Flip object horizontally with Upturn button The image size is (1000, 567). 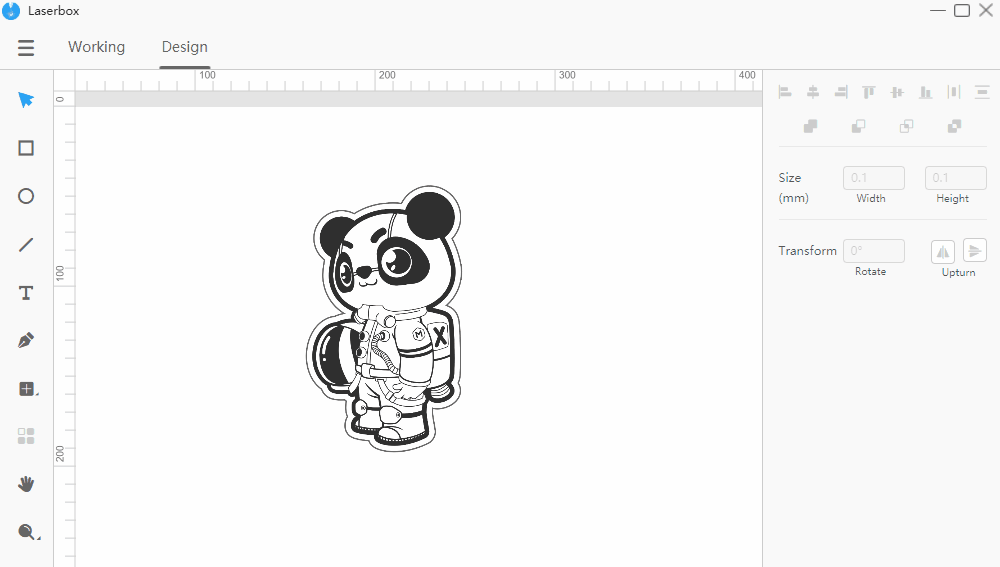tap(943, 251)
